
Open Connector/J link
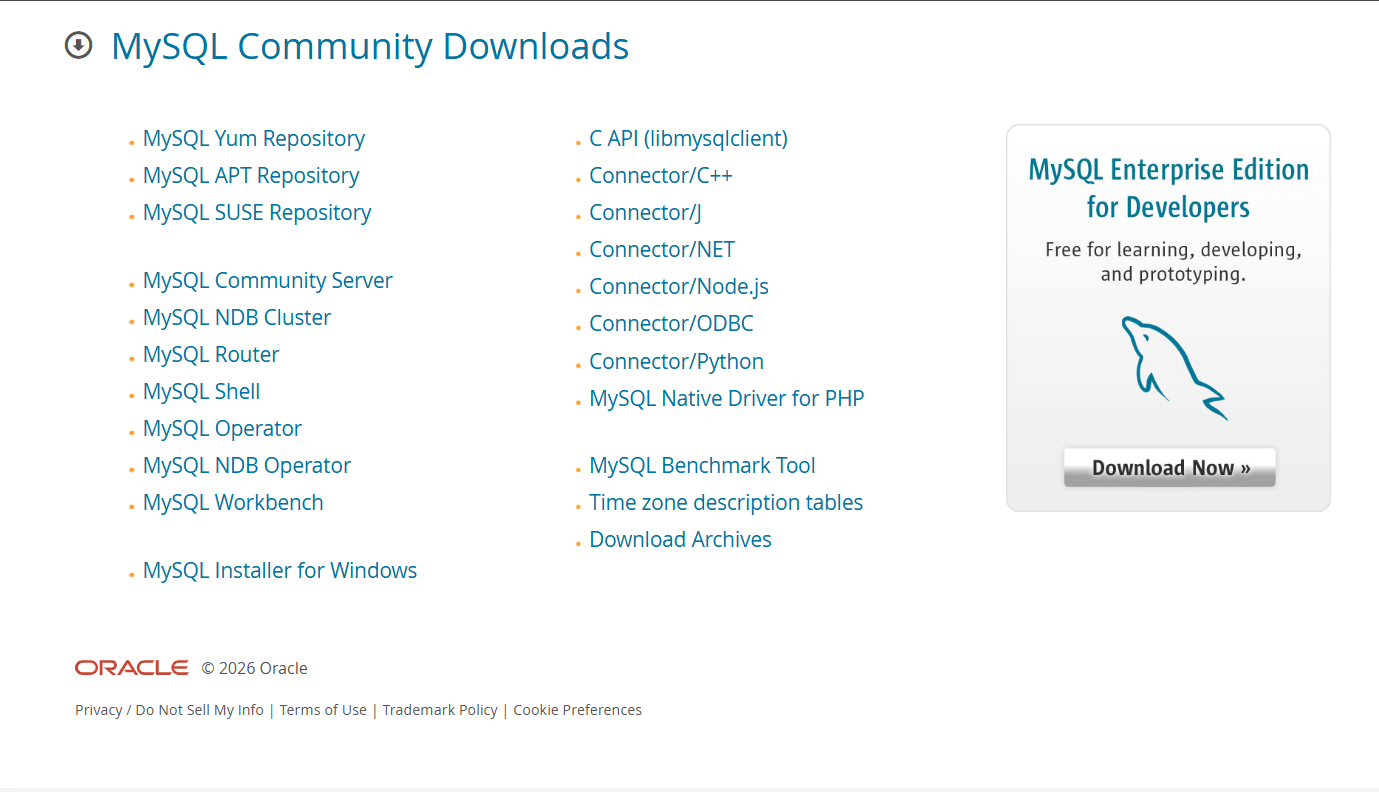[646, 212]
